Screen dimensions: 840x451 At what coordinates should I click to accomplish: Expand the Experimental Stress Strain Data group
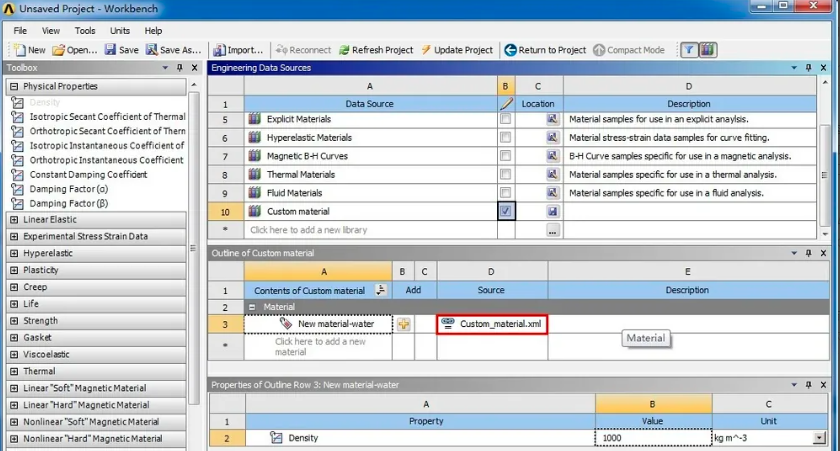point(14,236)
